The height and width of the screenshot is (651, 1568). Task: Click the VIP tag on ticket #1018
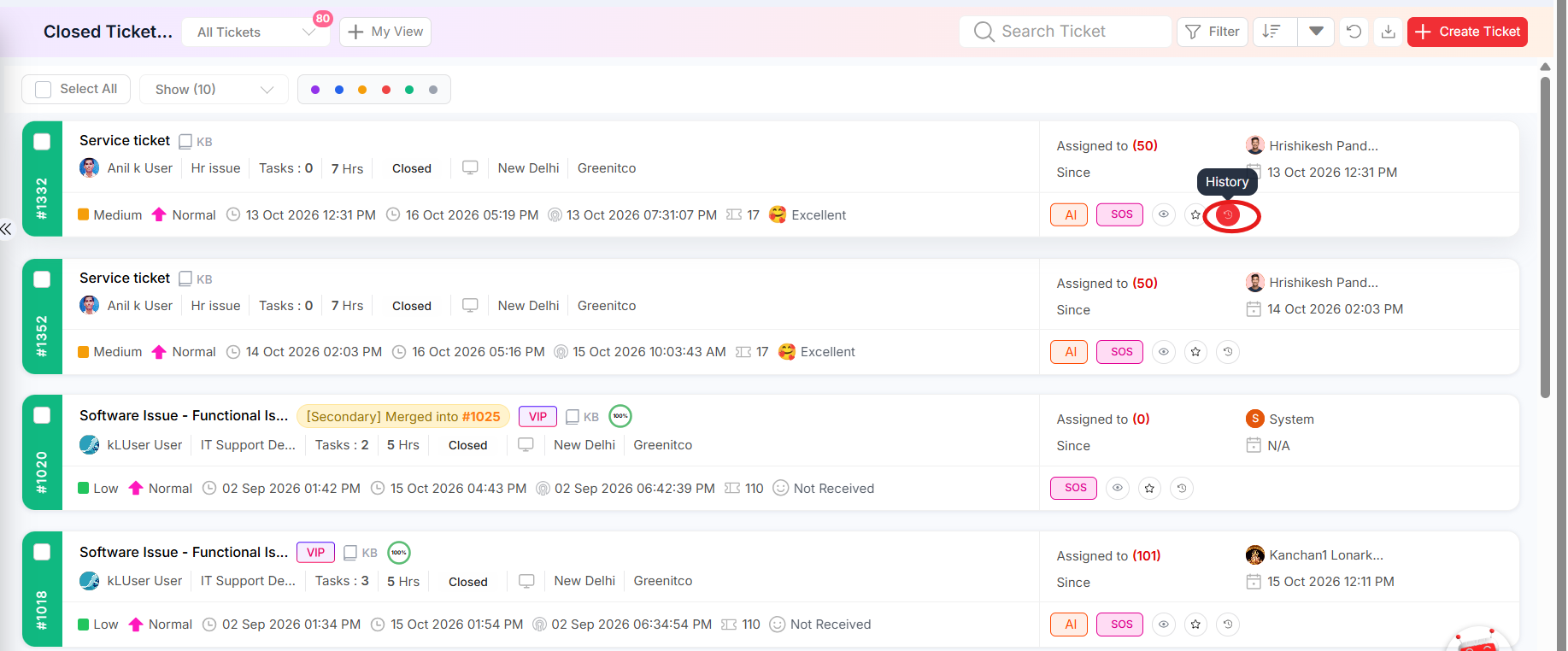coord(315,553)
